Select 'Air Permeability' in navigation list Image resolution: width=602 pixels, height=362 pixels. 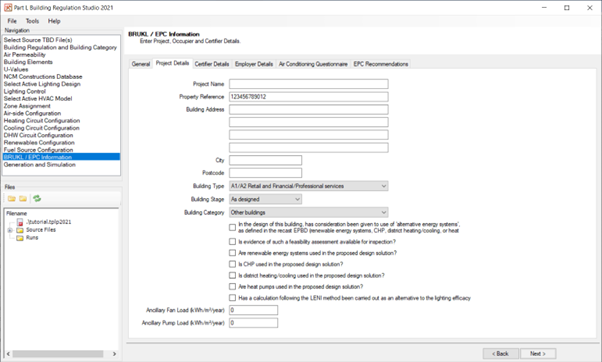[25, 55]
